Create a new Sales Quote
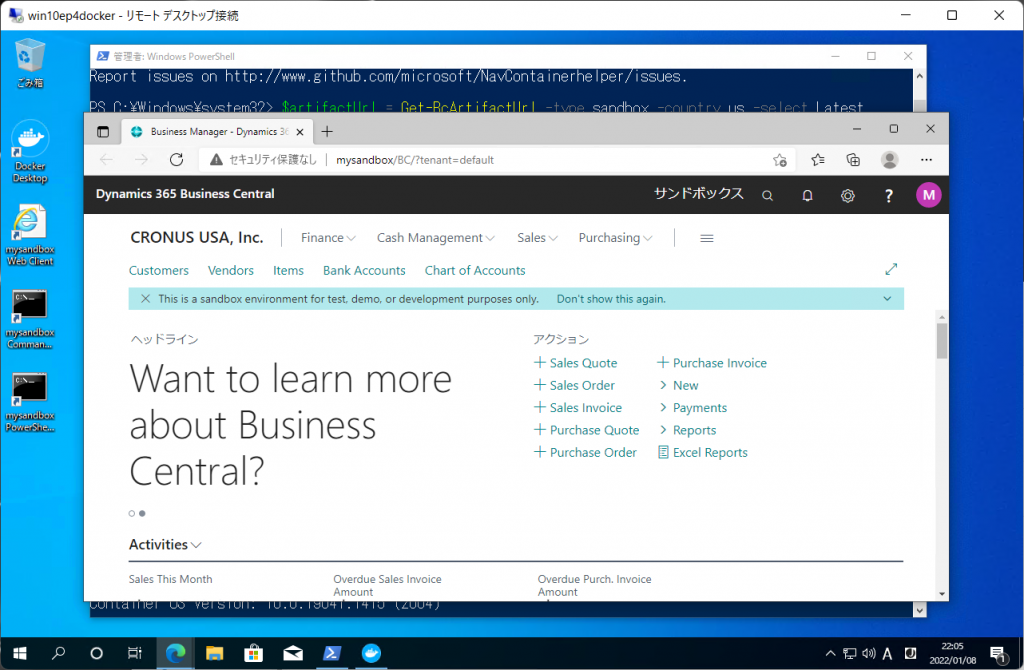Screen dimensions: 1024x670 [x=575, y=363]
